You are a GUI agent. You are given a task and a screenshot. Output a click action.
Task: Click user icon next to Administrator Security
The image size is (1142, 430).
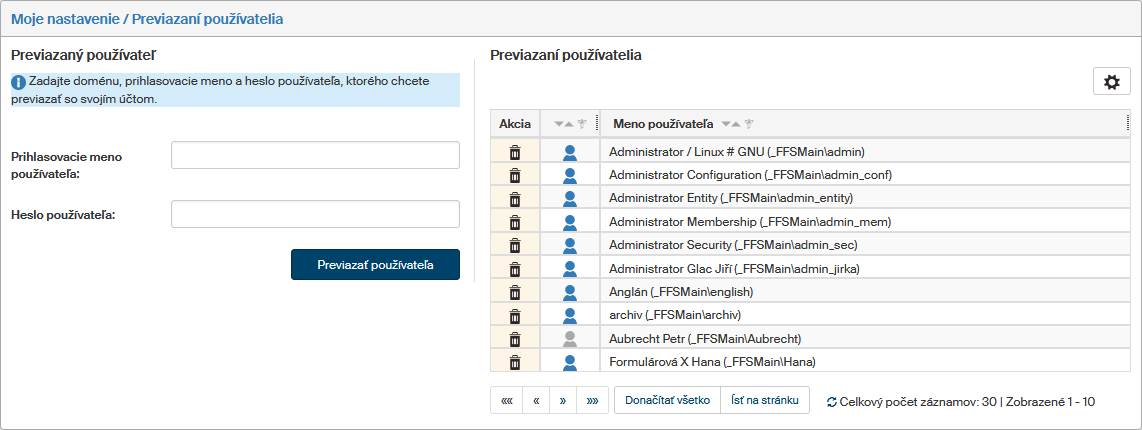tap(570, 245)
